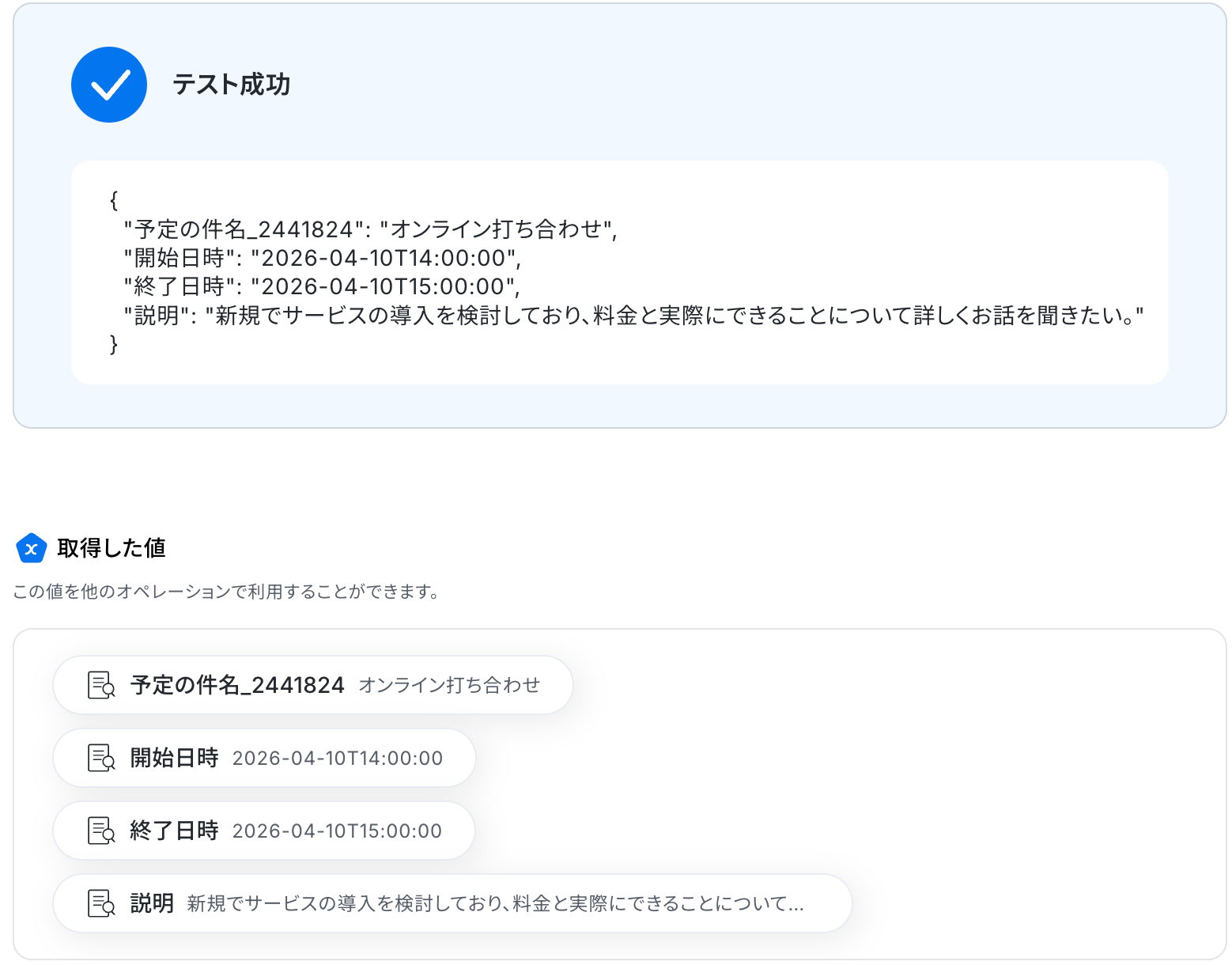Image resolution: width=1232 pixels, height=965 pixels.
Task: Select the 開始日時 label in the value chip
Action: pyautogui.click(x=174, y=758)
